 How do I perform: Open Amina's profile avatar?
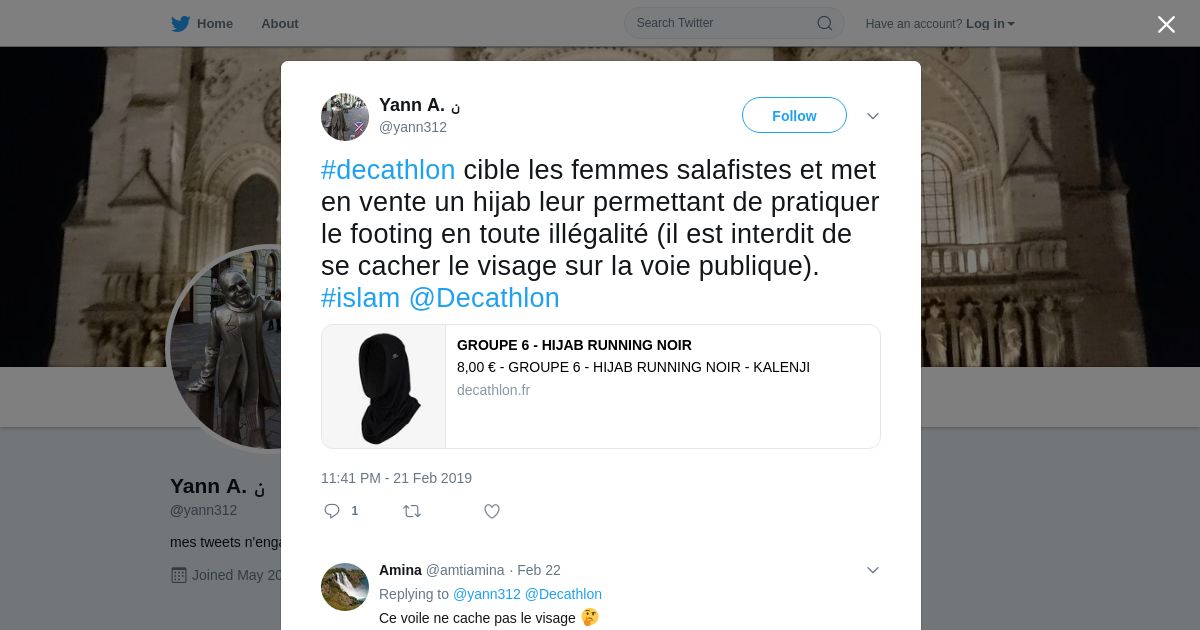click(345, 587)
